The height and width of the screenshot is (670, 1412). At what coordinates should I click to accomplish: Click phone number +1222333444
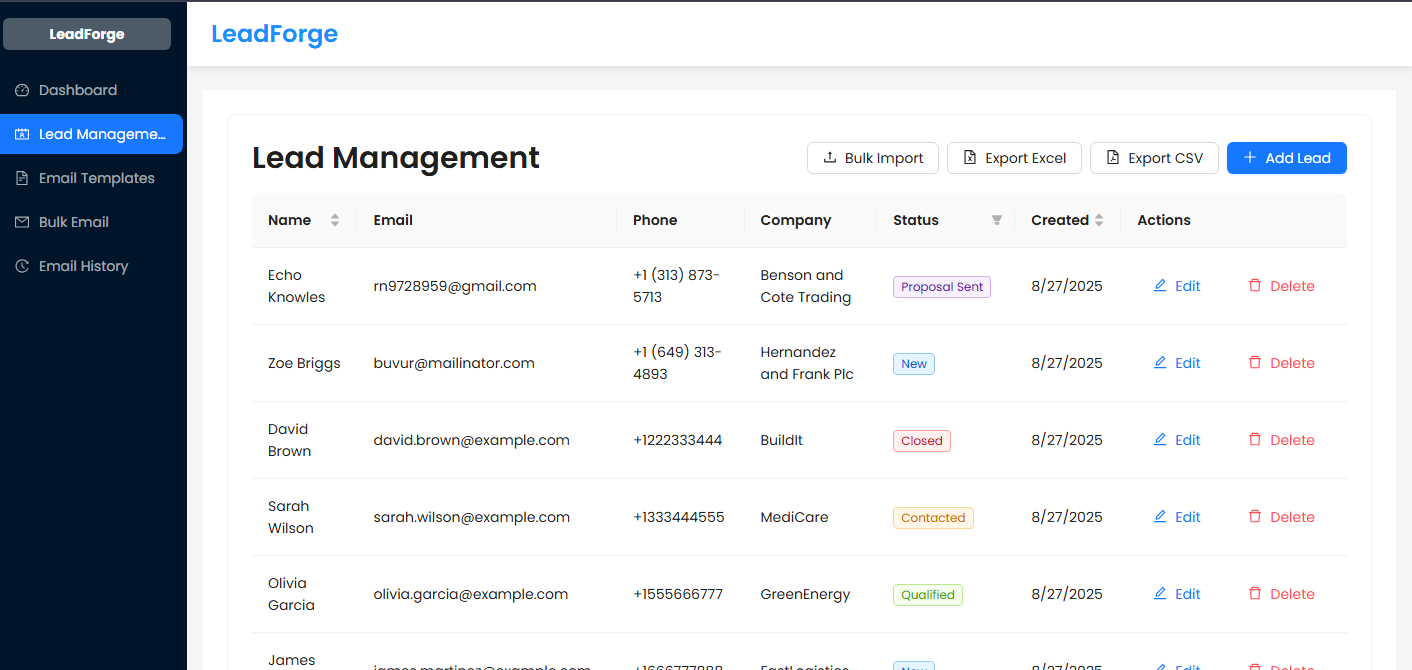(678, 440)
